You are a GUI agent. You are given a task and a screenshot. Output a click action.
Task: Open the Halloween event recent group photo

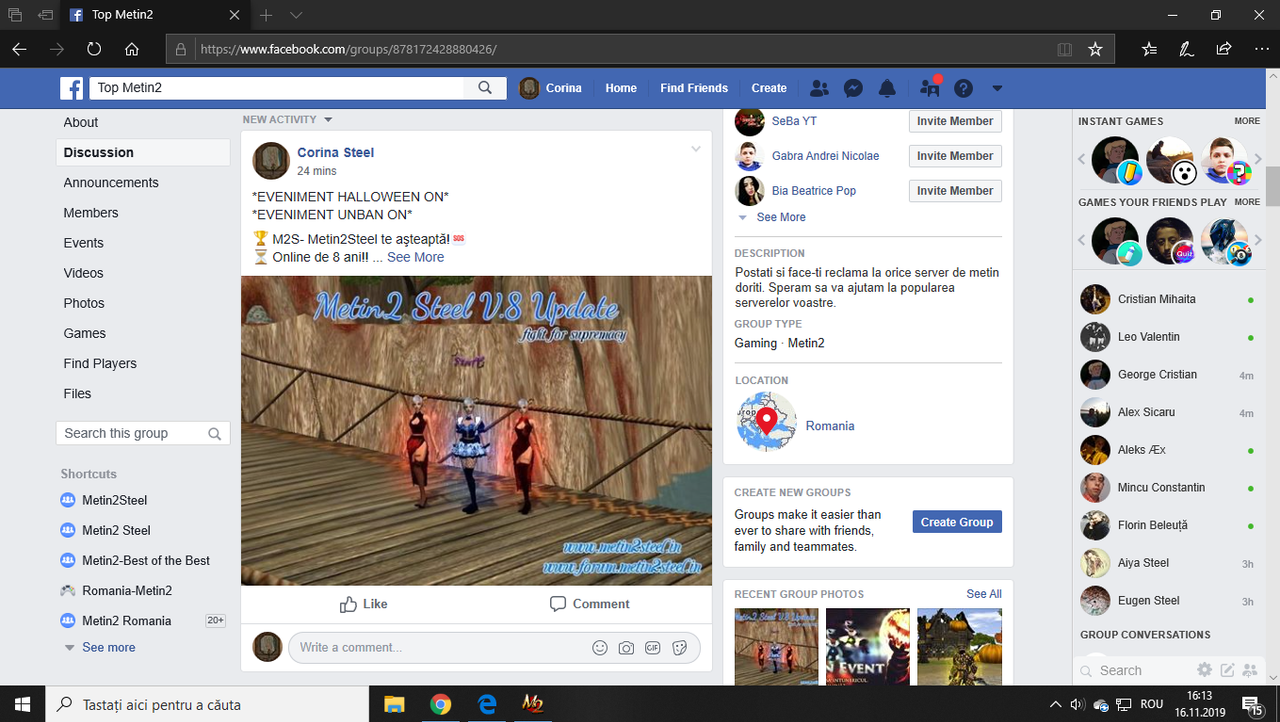(x=867, y=647)
